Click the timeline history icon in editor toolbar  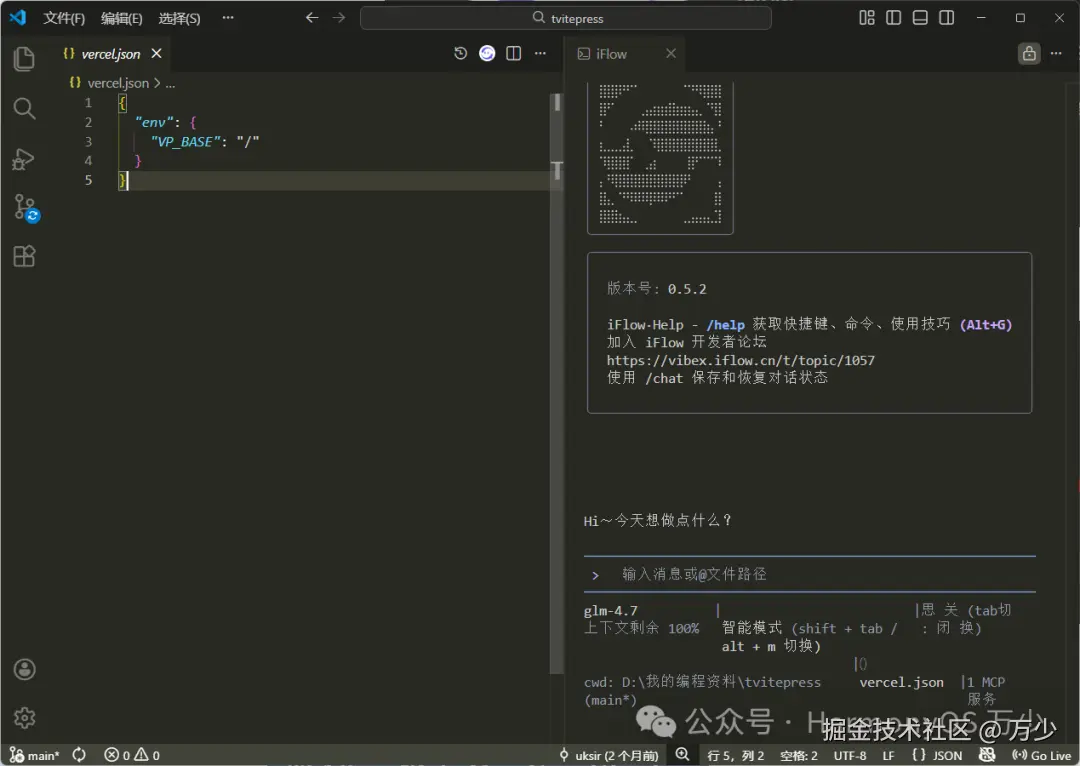coord(460,53)
